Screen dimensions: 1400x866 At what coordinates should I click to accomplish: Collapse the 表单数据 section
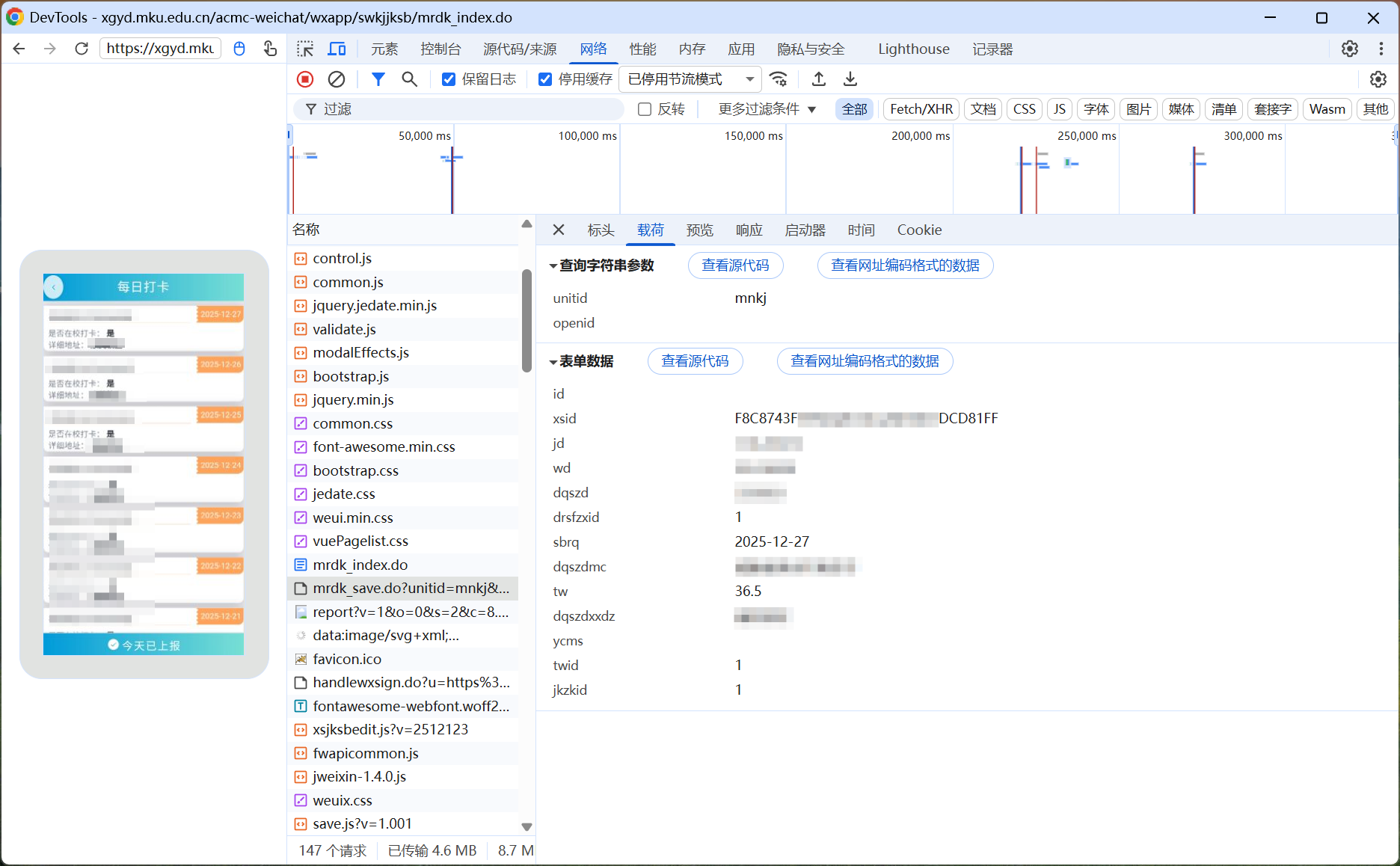[x=553, y=362]
